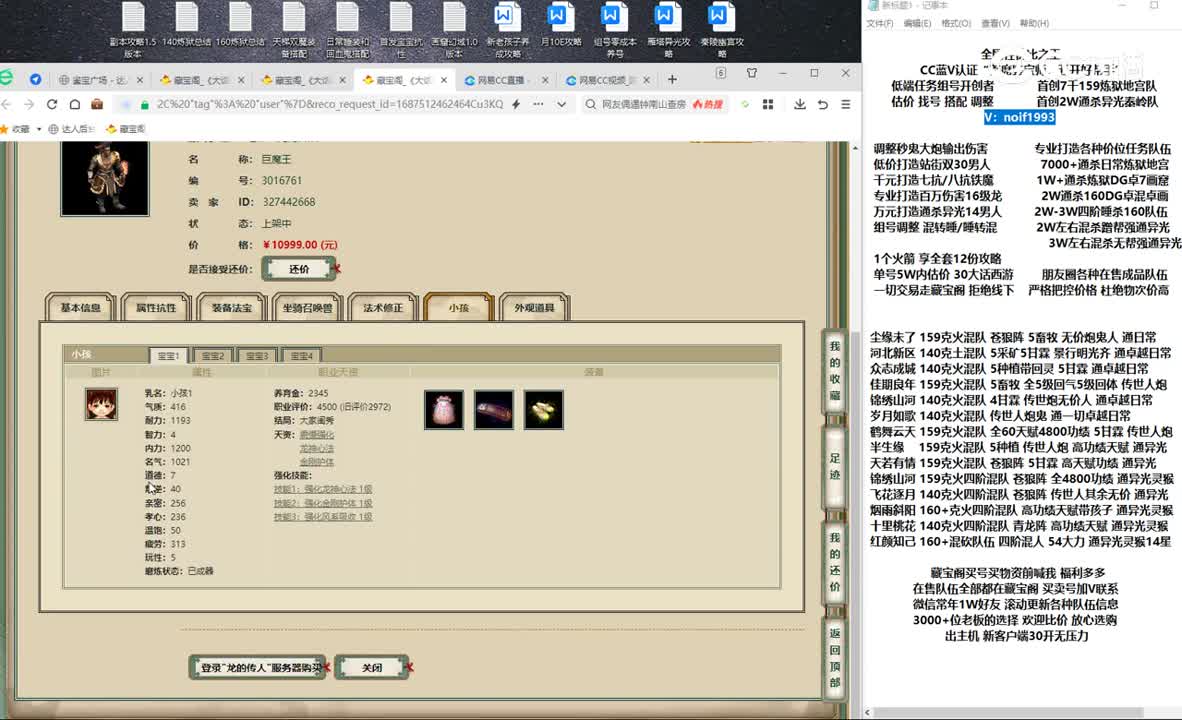The width and height of the screenshot is (1182, 720).
Task: Select the 宝宝4 sub-tab
Action: (301, 355)
